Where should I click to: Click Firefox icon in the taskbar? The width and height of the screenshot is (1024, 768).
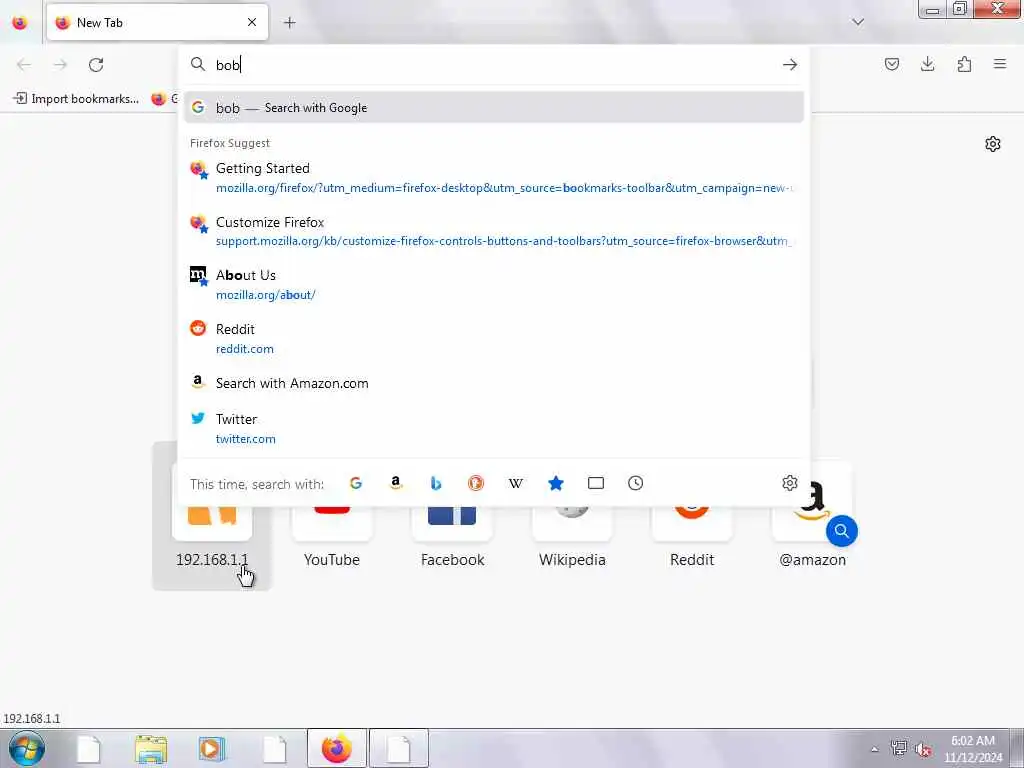click(336, 748)
